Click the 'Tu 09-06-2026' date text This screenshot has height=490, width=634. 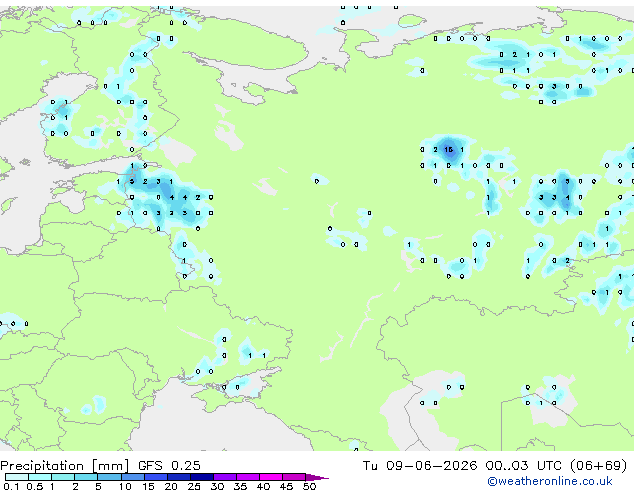coord(420,466)
